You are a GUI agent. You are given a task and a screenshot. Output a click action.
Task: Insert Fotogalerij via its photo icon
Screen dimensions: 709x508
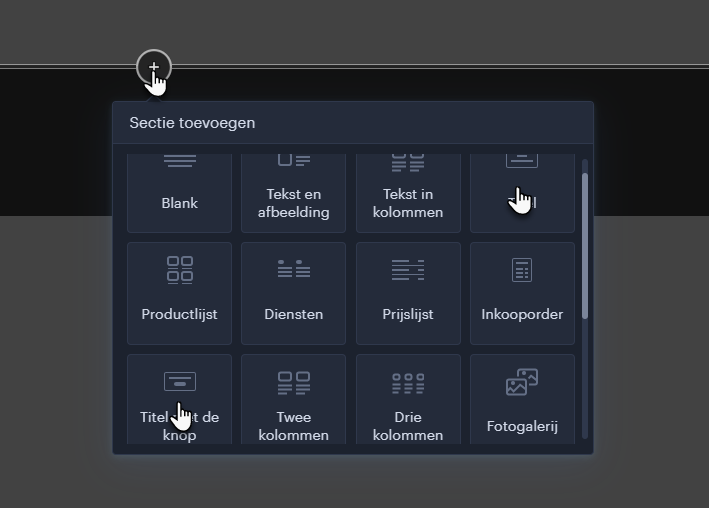[x=522, y=382]
